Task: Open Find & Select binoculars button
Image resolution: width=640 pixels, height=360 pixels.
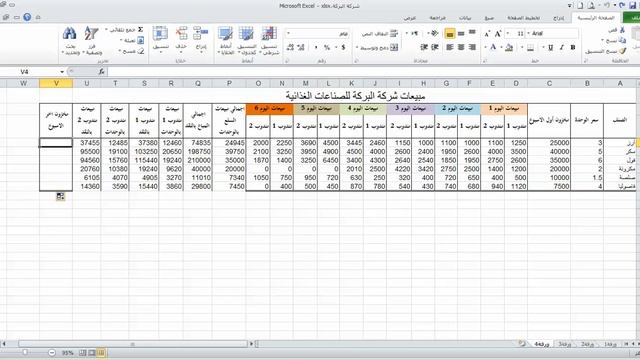Action: 70,41
